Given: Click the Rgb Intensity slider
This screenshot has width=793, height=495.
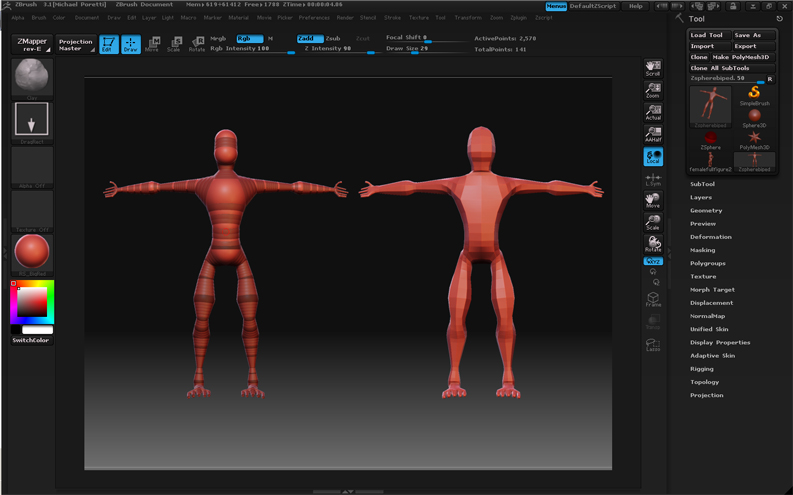Looking at the screenshot, I should point(252,49).
